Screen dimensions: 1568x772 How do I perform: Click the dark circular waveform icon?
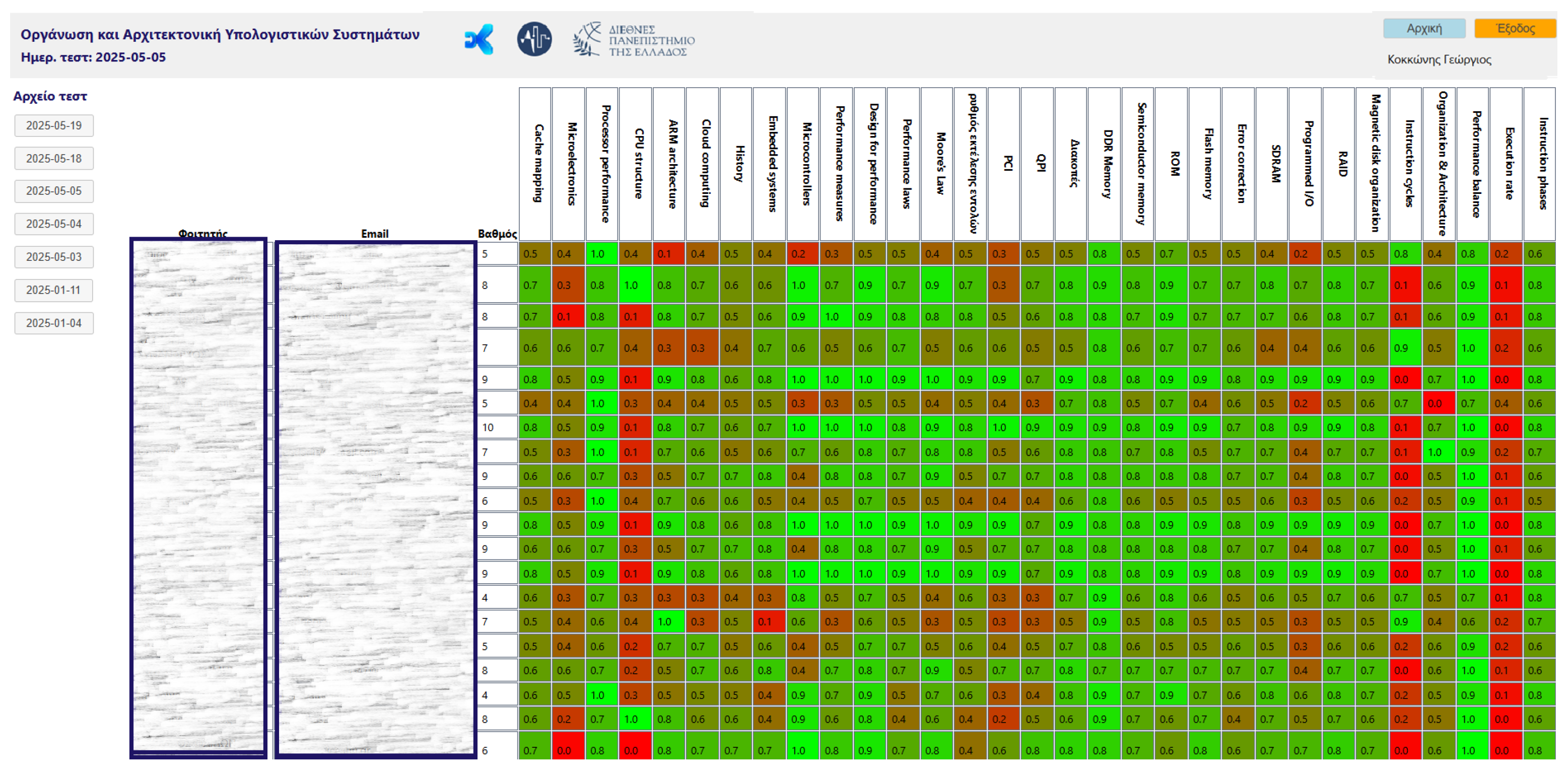pos(534,40)
